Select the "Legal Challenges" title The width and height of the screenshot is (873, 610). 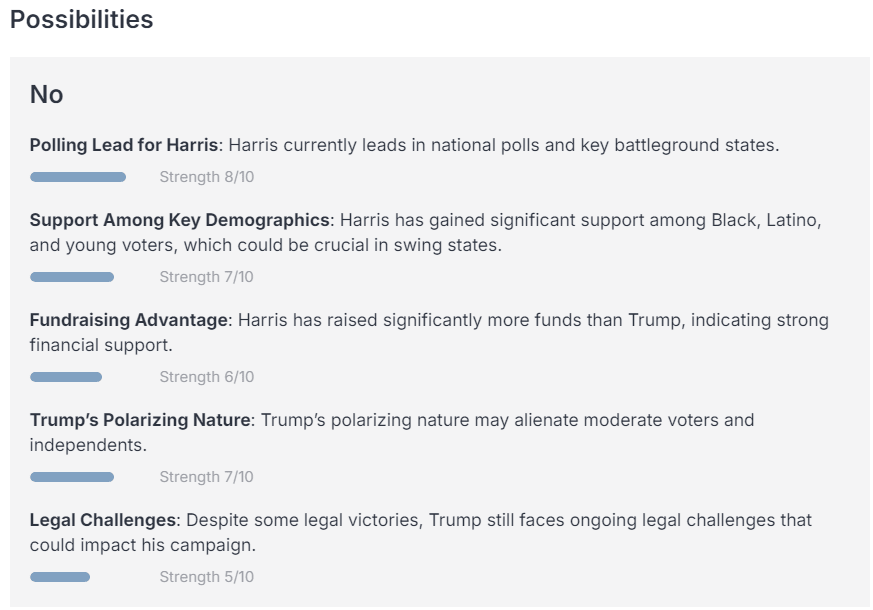click(x=103, y=520)
